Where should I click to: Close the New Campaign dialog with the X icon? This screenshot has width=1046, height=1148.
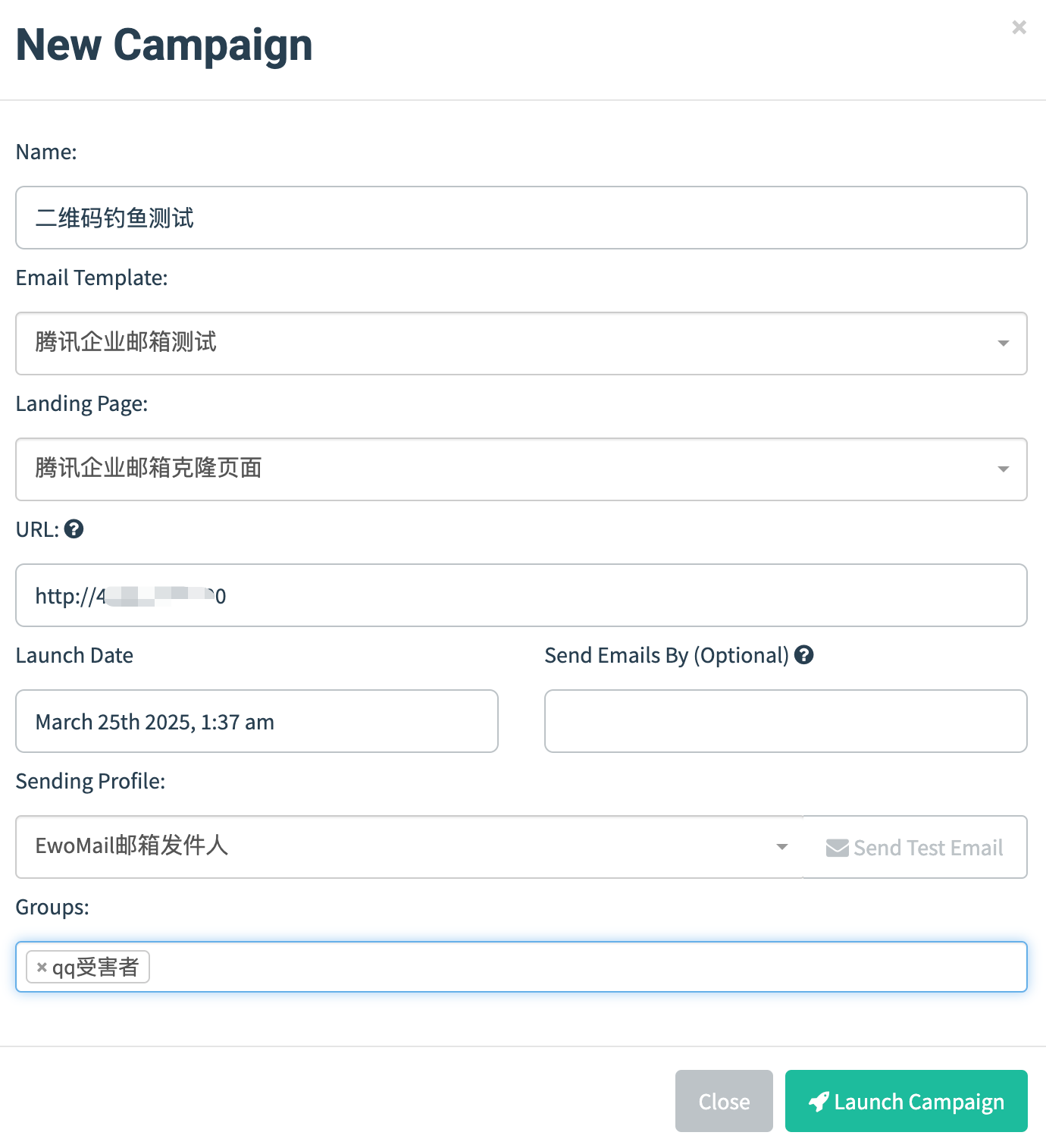1019,28
